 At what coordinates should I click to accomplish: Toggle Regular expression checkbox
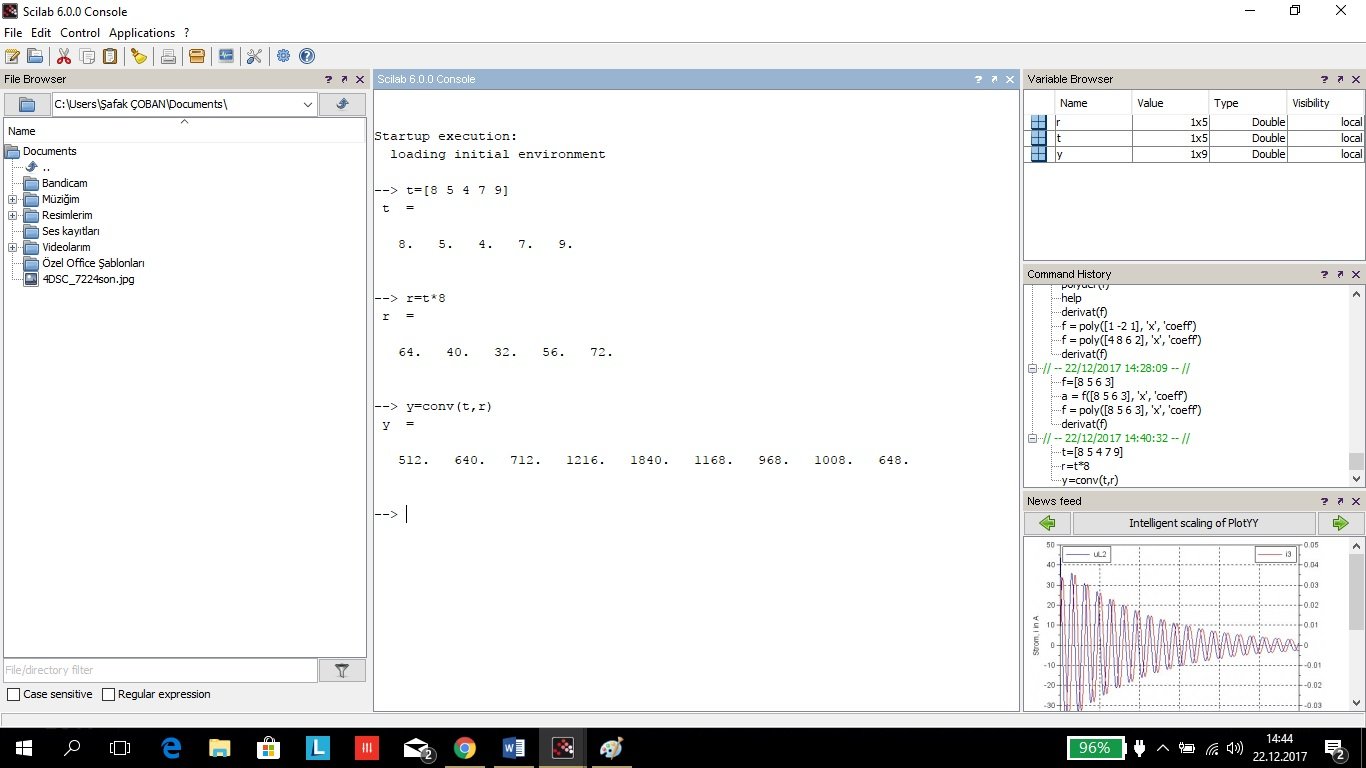[x=108, y=694]
